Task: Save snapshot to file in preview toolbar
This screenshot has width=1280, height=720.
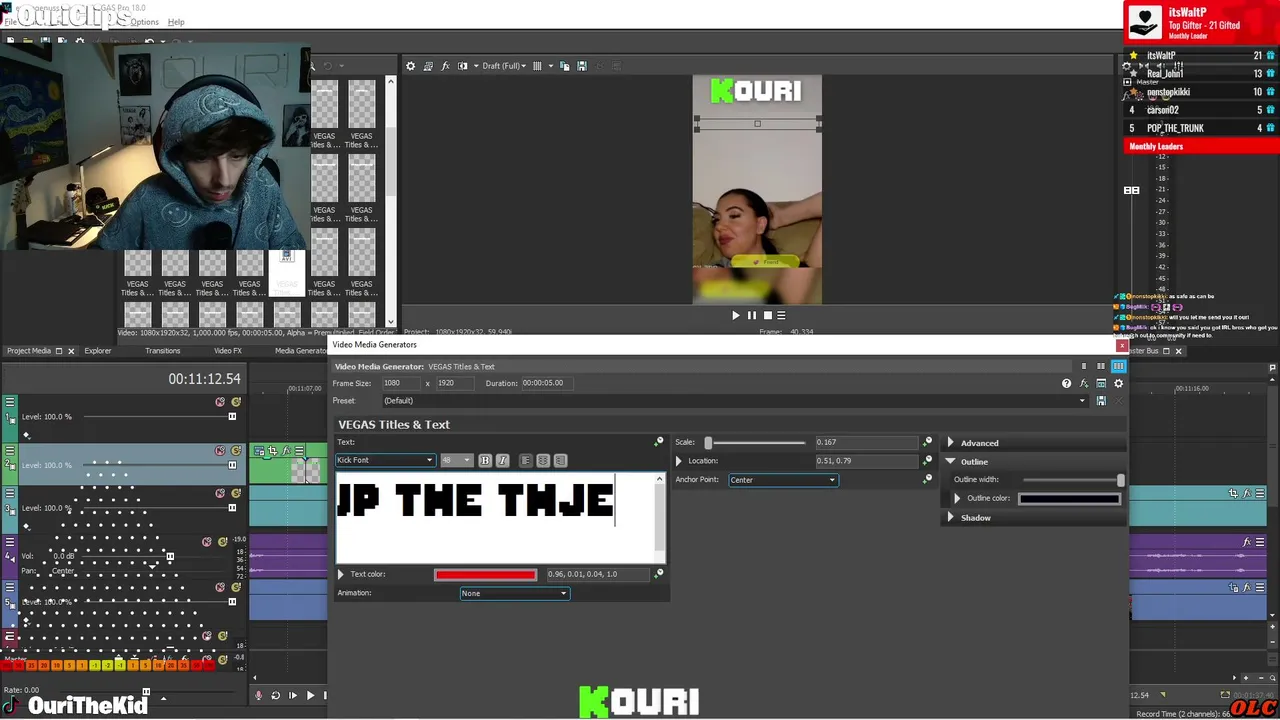Action: click(581, 66)
